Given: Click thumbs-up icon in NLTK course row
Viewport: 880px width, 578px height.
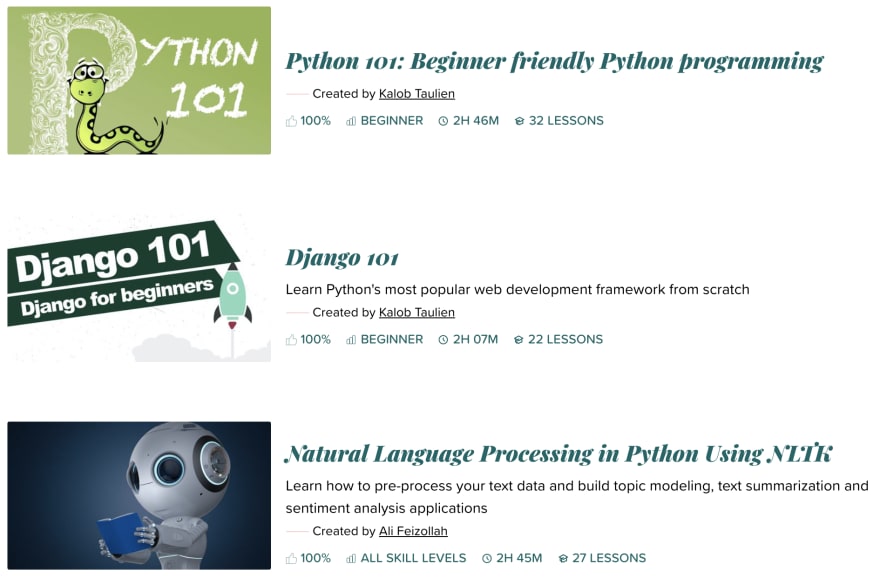Looking at the screenshot, I should point(291,558).
